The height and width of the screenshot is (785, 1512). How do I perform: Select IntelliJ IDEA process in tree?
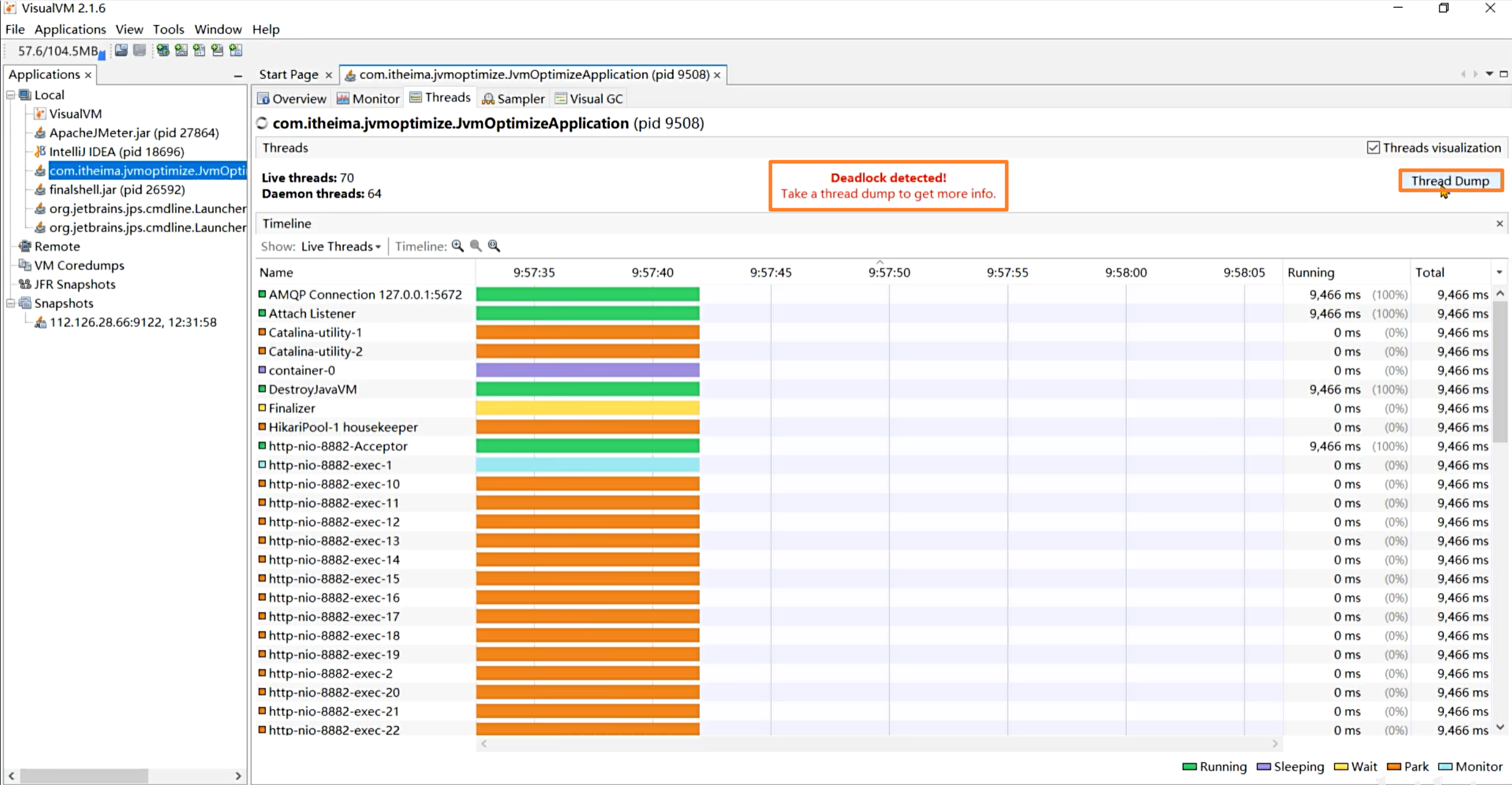[x=116, y=151]
